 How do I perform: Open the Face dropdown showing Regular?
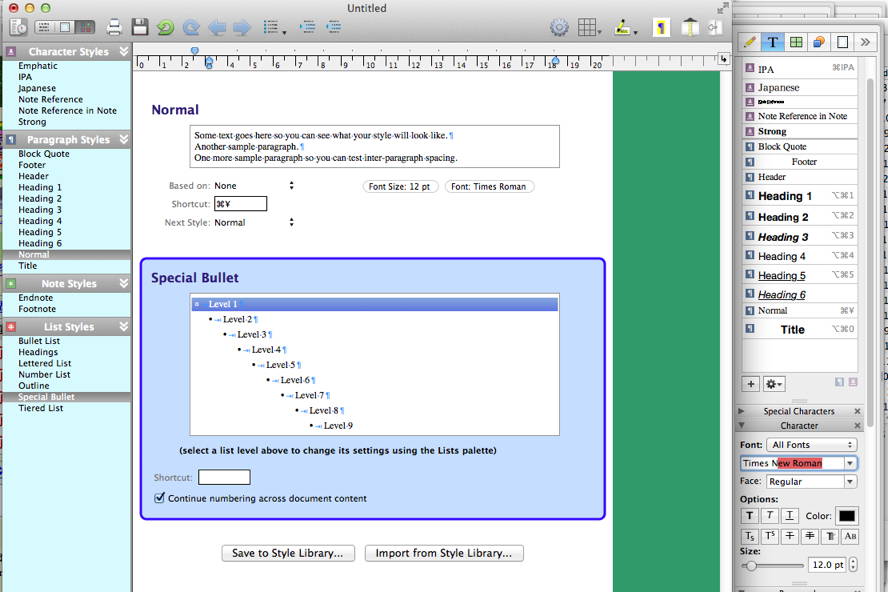coord(811,482)
